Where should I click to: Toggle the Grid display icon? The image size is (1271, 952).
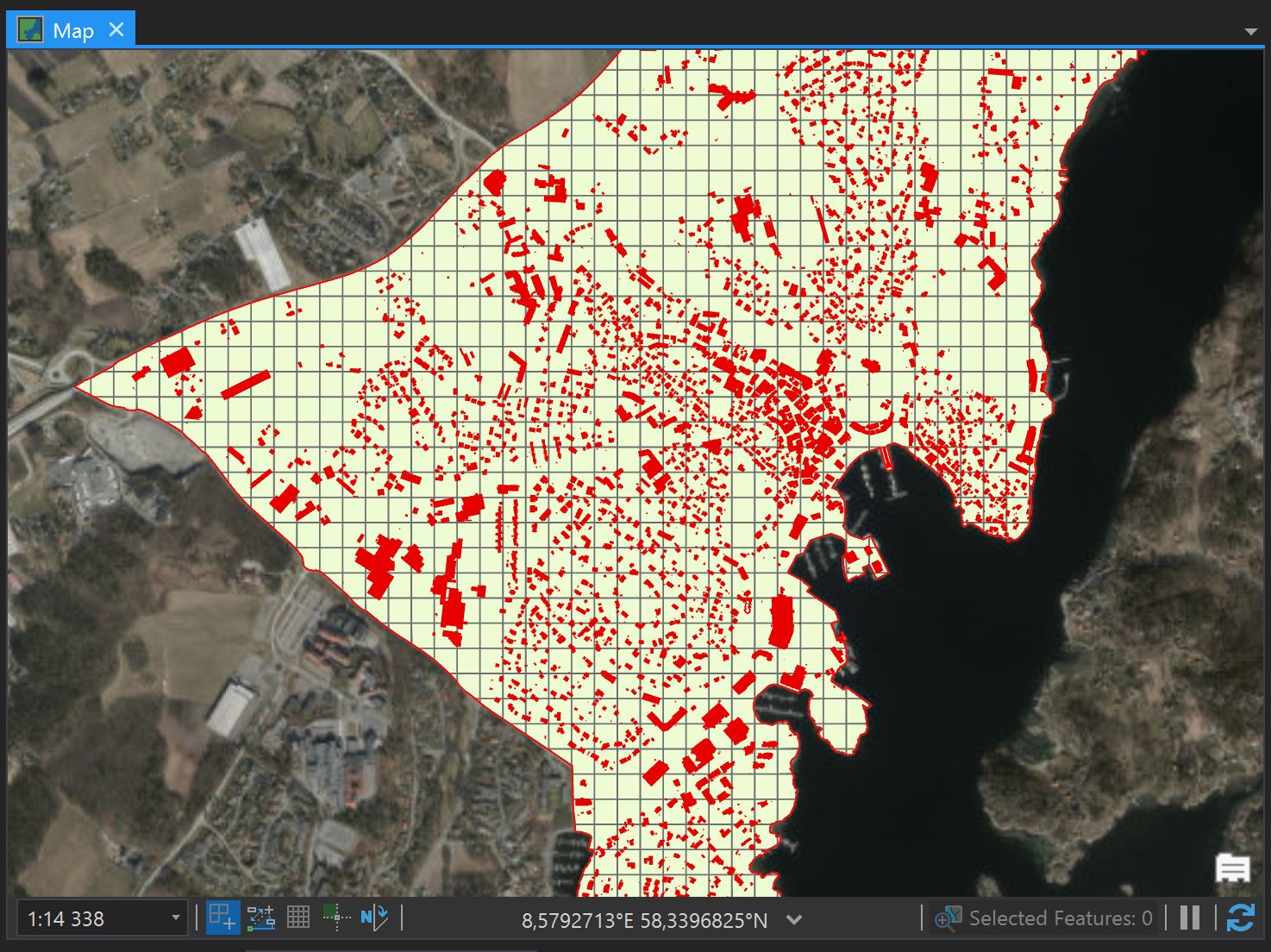(x=298, y=918)
